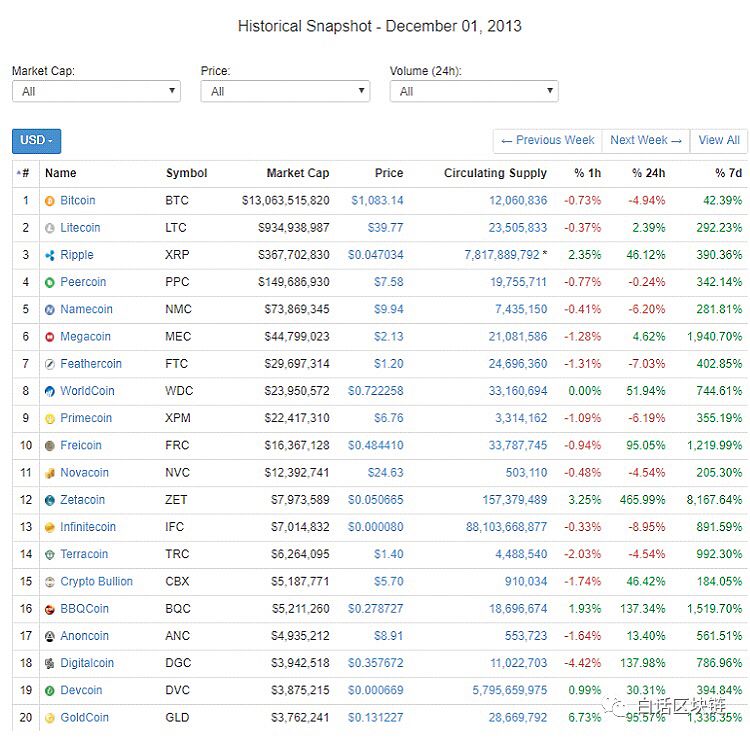Click the Digitalcoin logo icon
This screenshot has width=750, height=739.
(x=50, y=664)
